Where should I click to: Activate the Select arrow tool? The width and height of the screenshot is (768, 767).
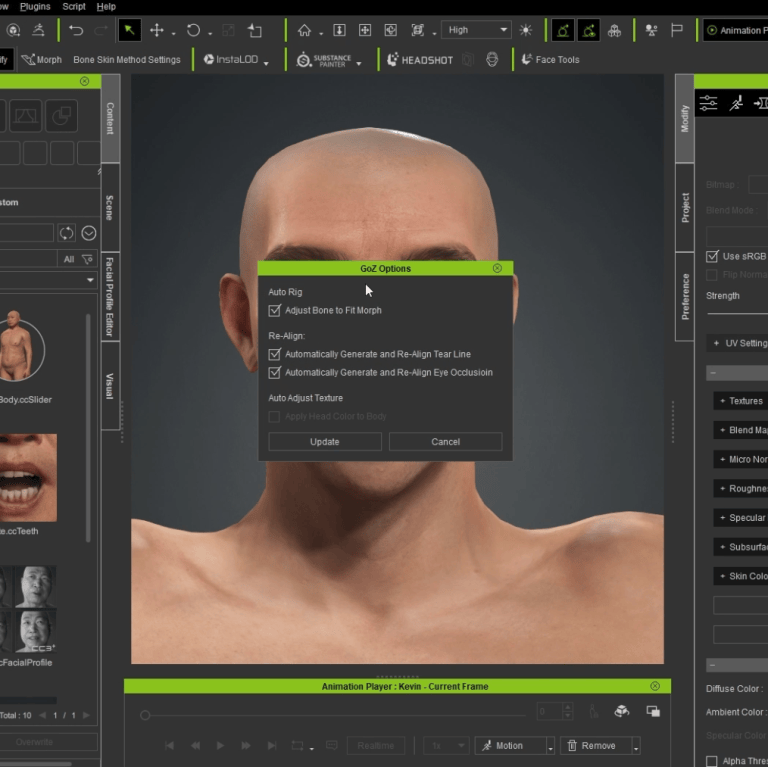pos(130,30)
